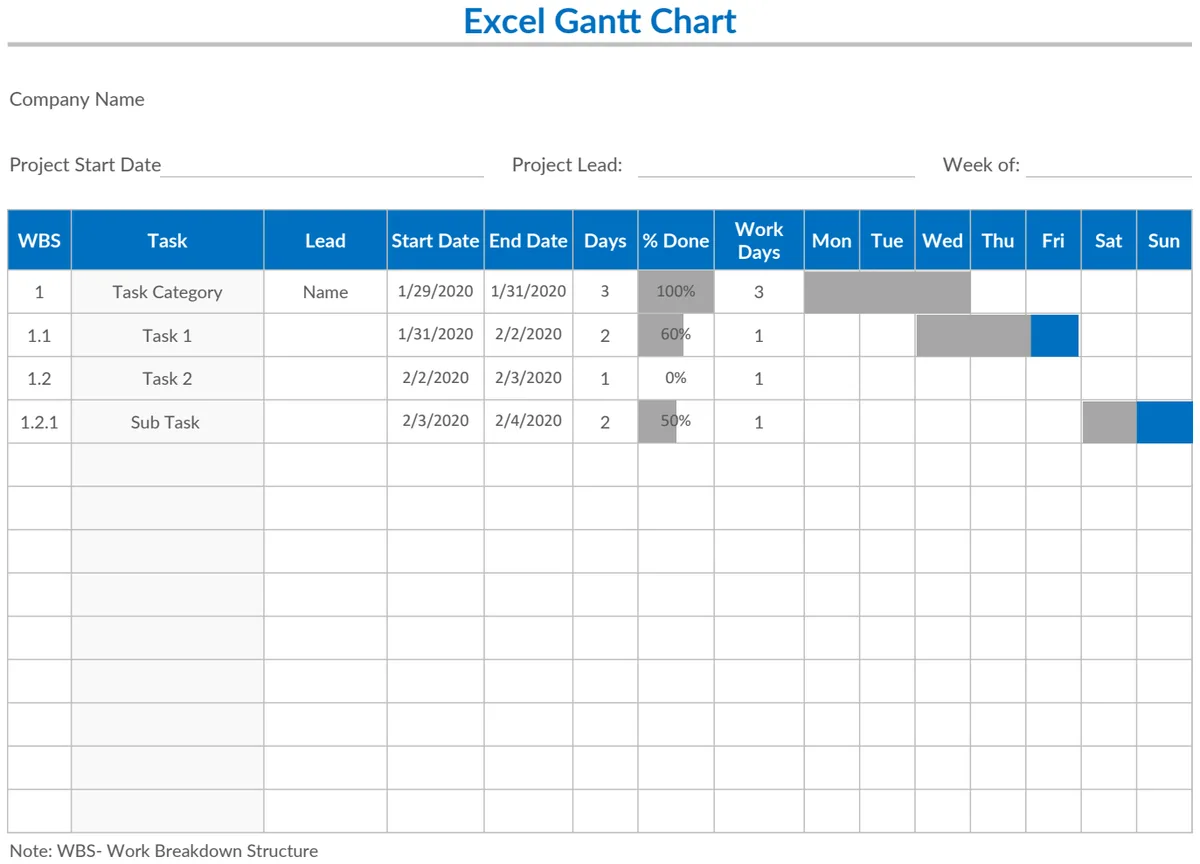Click Sub Task's 2/3/2020 start date cell
The width and height of the screenshot is (1200, 864).
pyautogui.click(x=435, y=421)
